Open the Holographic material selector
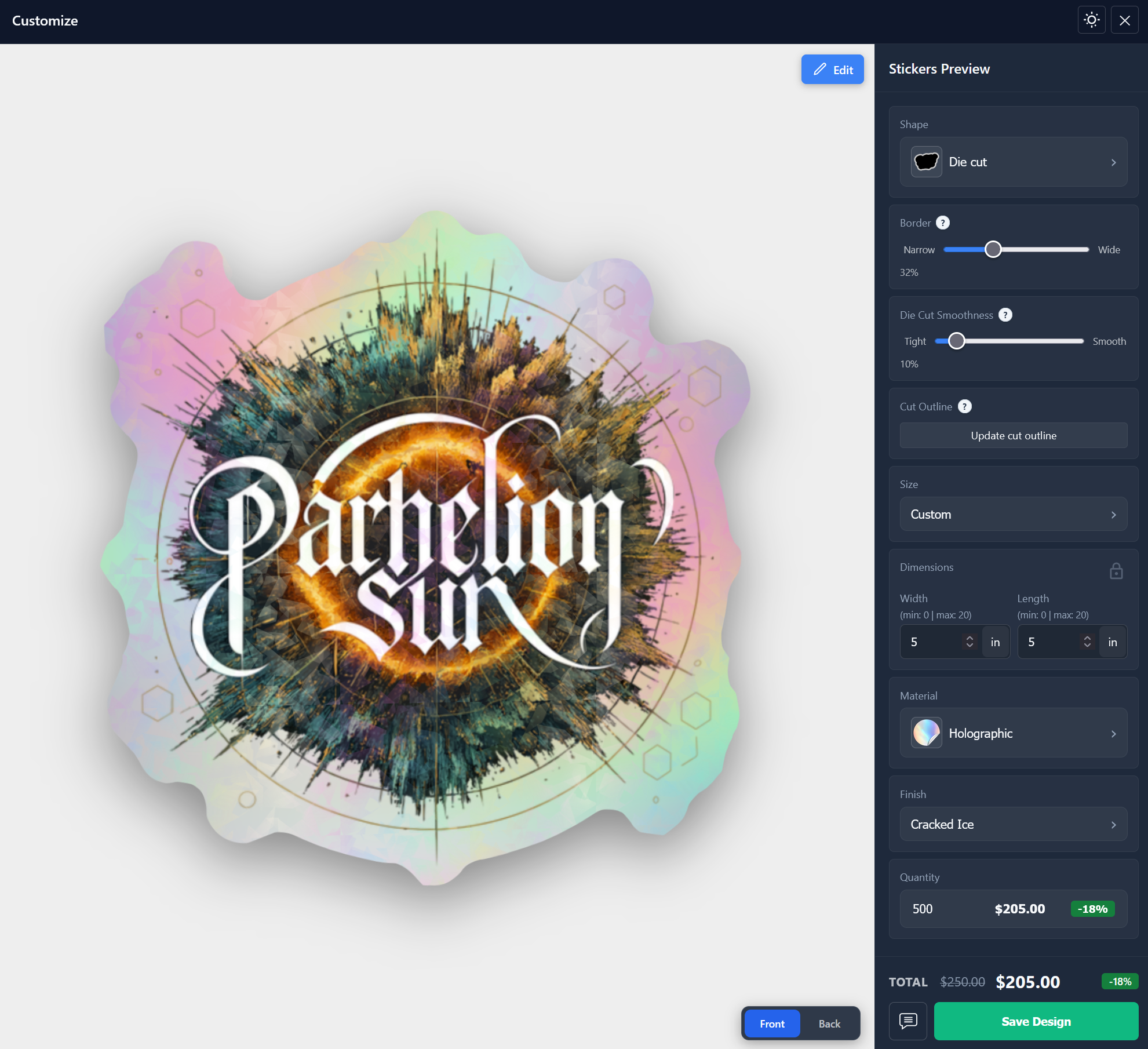This screenshot has width=1148, height=1049. coord(1013,733)
